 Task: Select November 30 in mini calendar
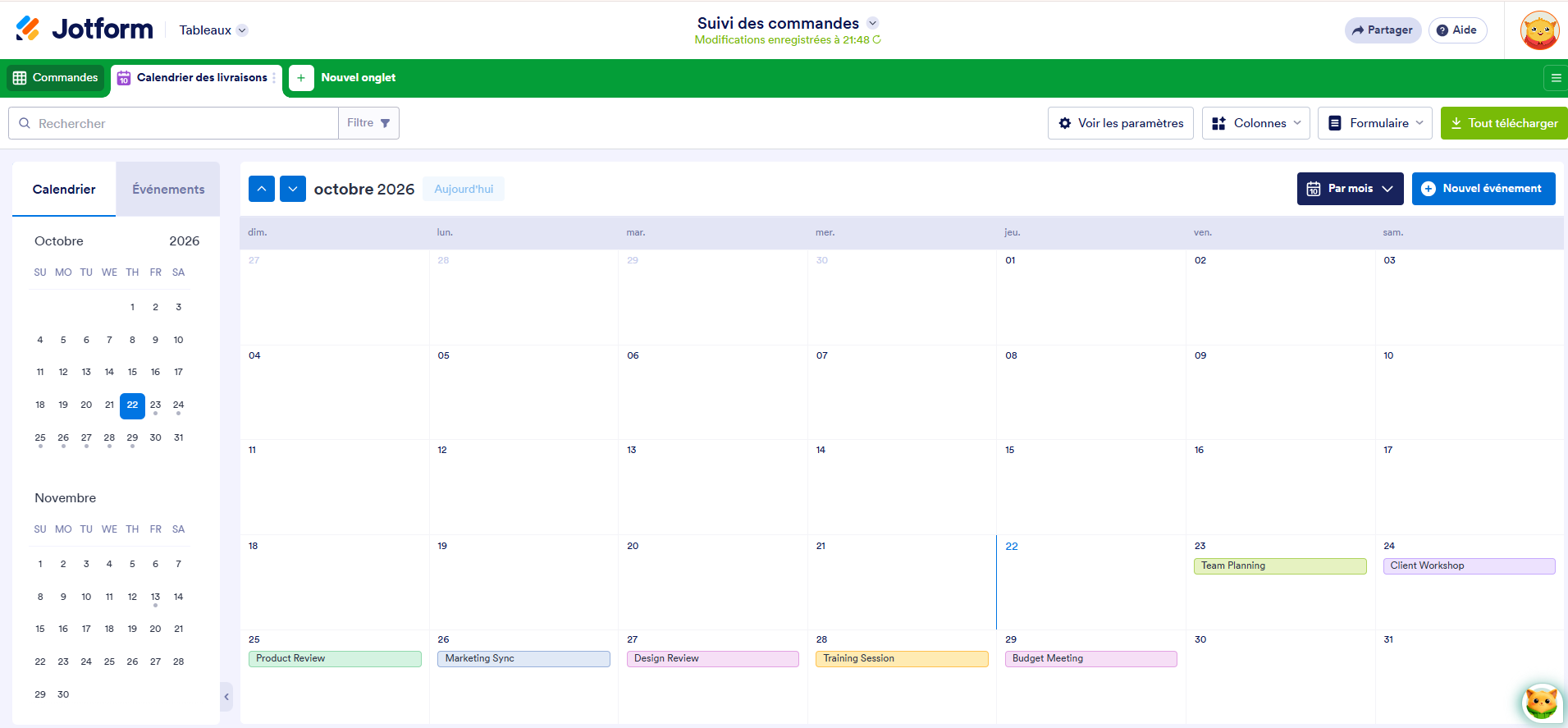63,695
